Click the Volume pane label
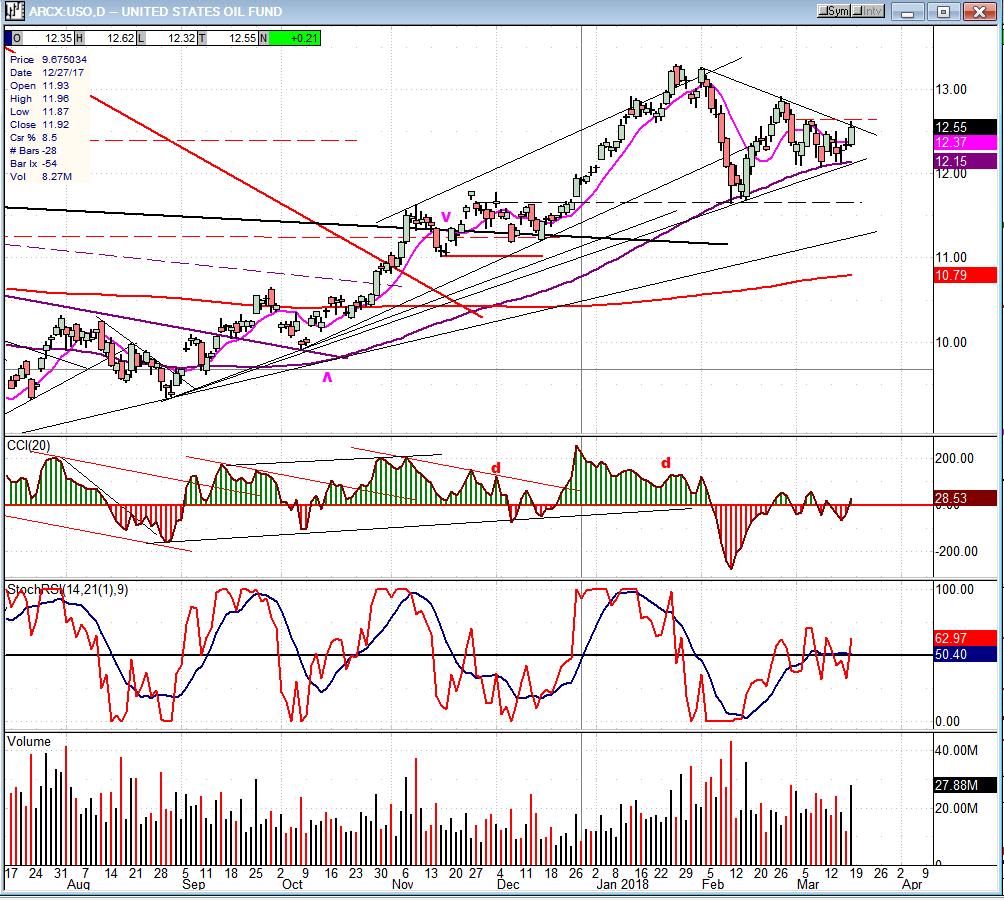1004x900 pixels. tap(29, 741)
